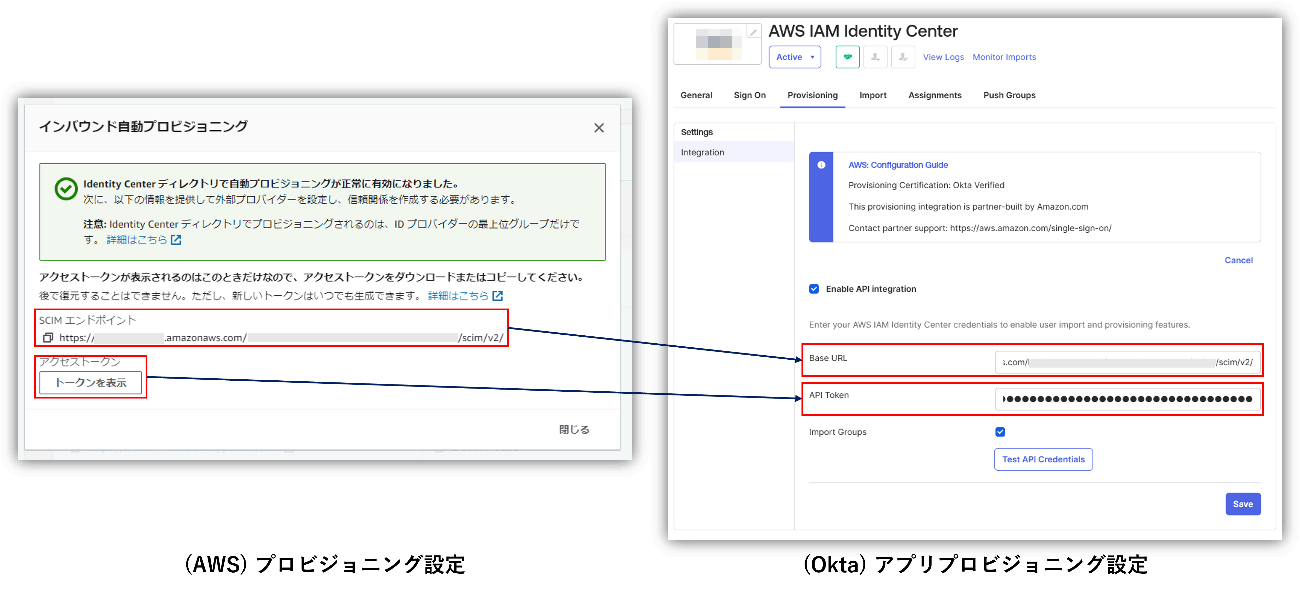Toggle the Enable API integration checkbox
The height and width of the screenshot is (591, 1300).
pos(813,289)
